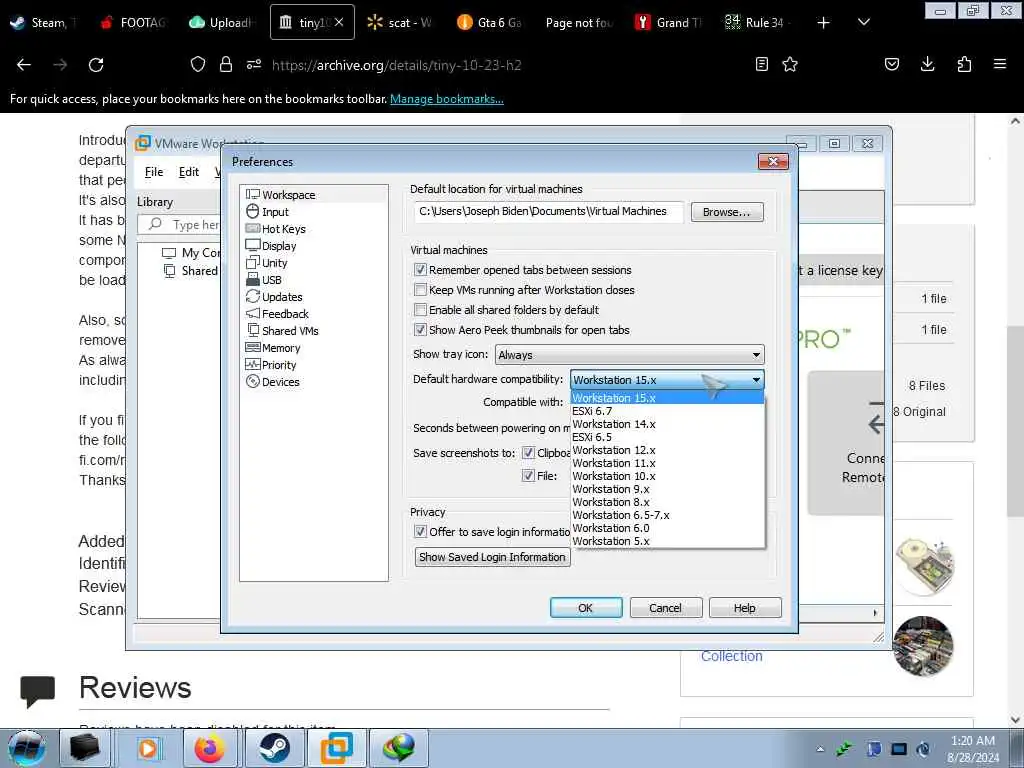This screenshot has width=1024, height=768.
Task: Enable all shared folders by default checkbox
Action: pyautogui.click(x=421, y=310)
